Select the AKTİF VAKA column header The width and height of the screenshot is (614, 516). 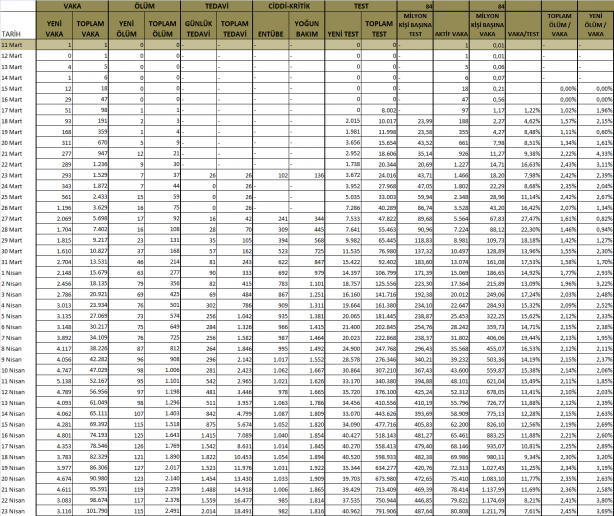click(x=451, y=26)
